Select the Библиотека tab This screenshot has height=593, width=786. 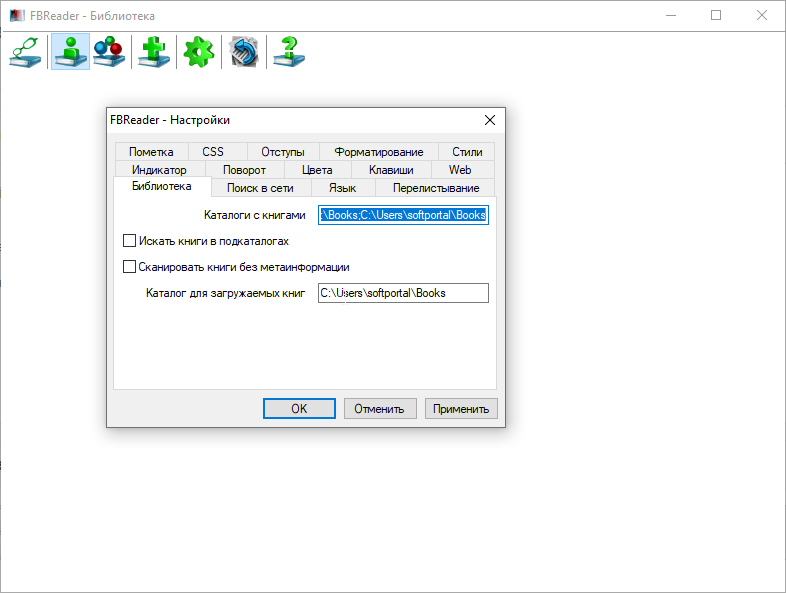162,186
